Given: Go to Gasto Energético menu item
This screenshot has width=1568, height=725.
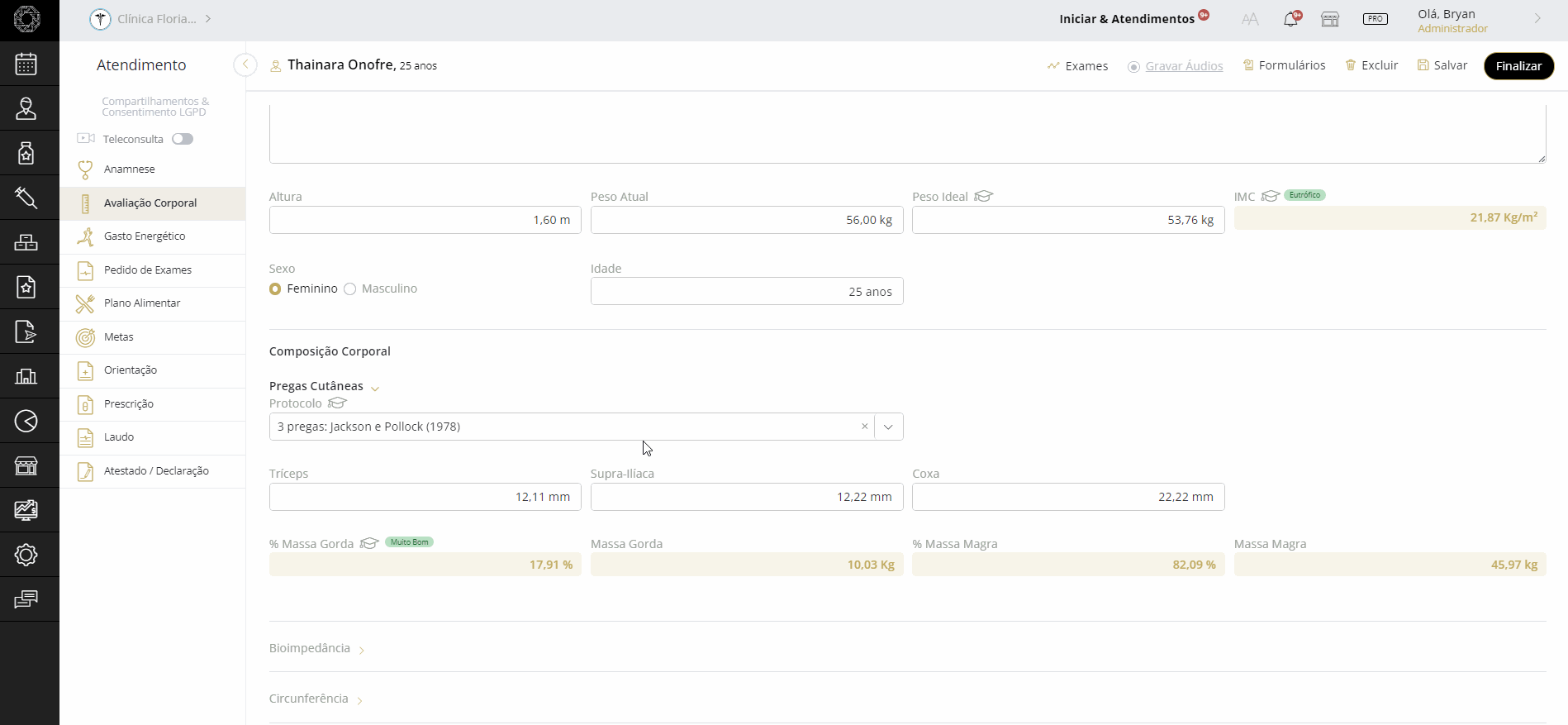Looking at the screenshot, I should point(145,236).
